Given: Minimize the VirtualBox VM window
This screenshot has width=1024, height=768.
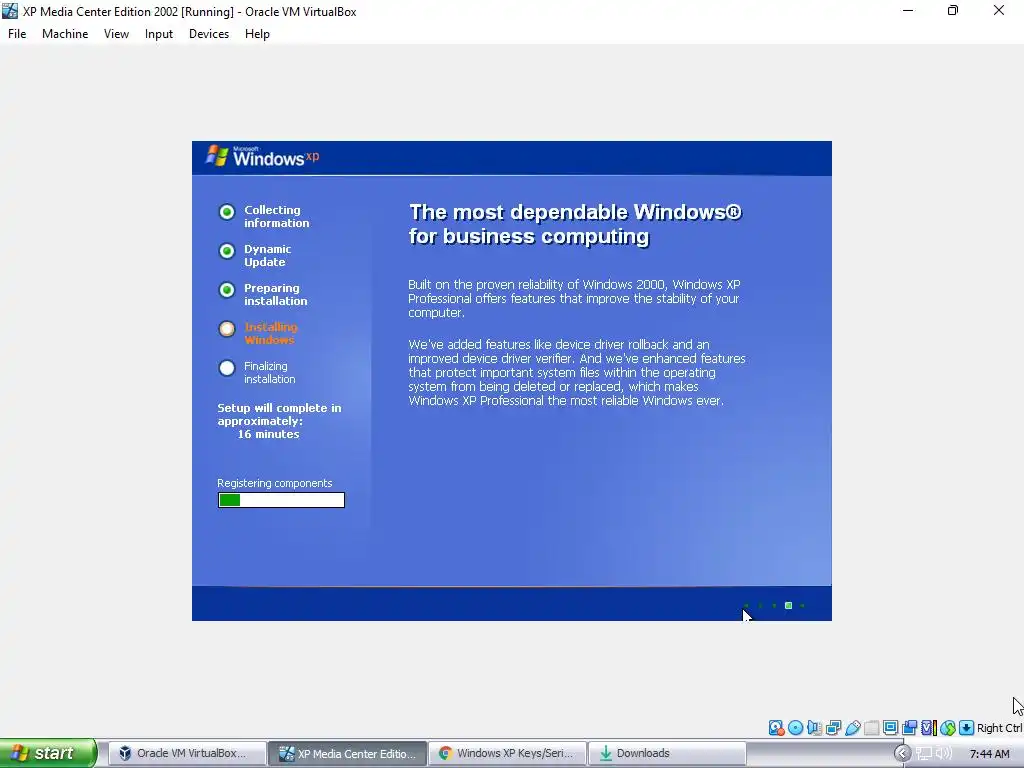Looking at the screenshot, I should (x=908, y=10).
